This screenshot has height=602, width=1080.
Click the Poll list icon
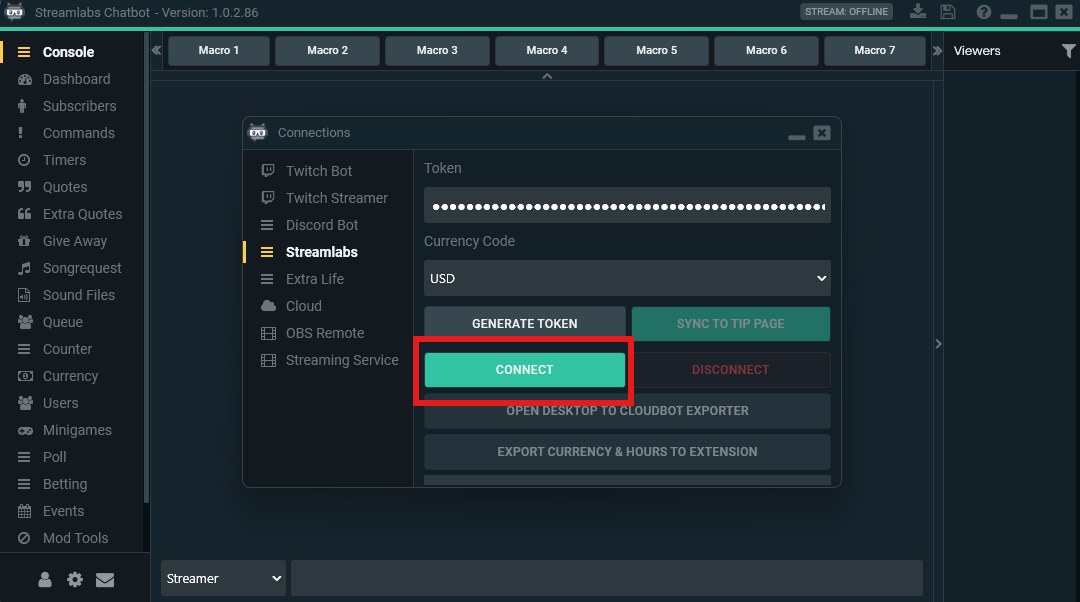click(24, 457)
